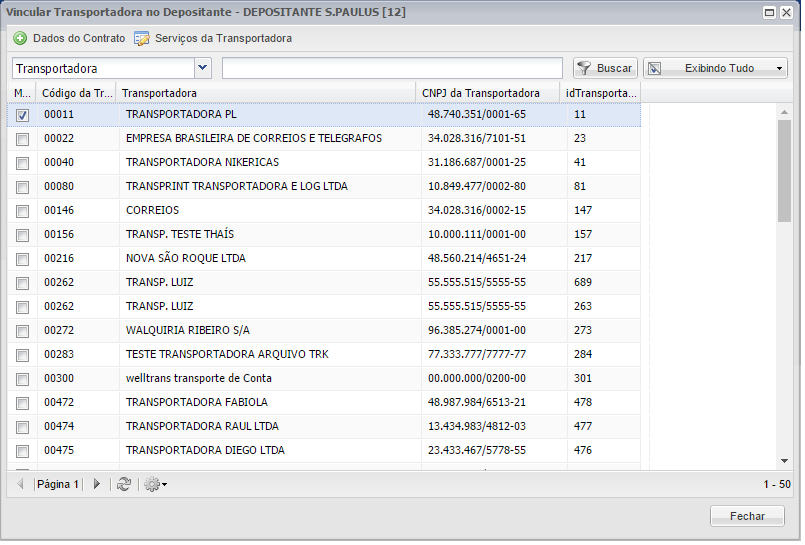This screenshot has width=805, height=545.
Task: Maximize the Vincular Transportadora window
Action: (769, 12)
